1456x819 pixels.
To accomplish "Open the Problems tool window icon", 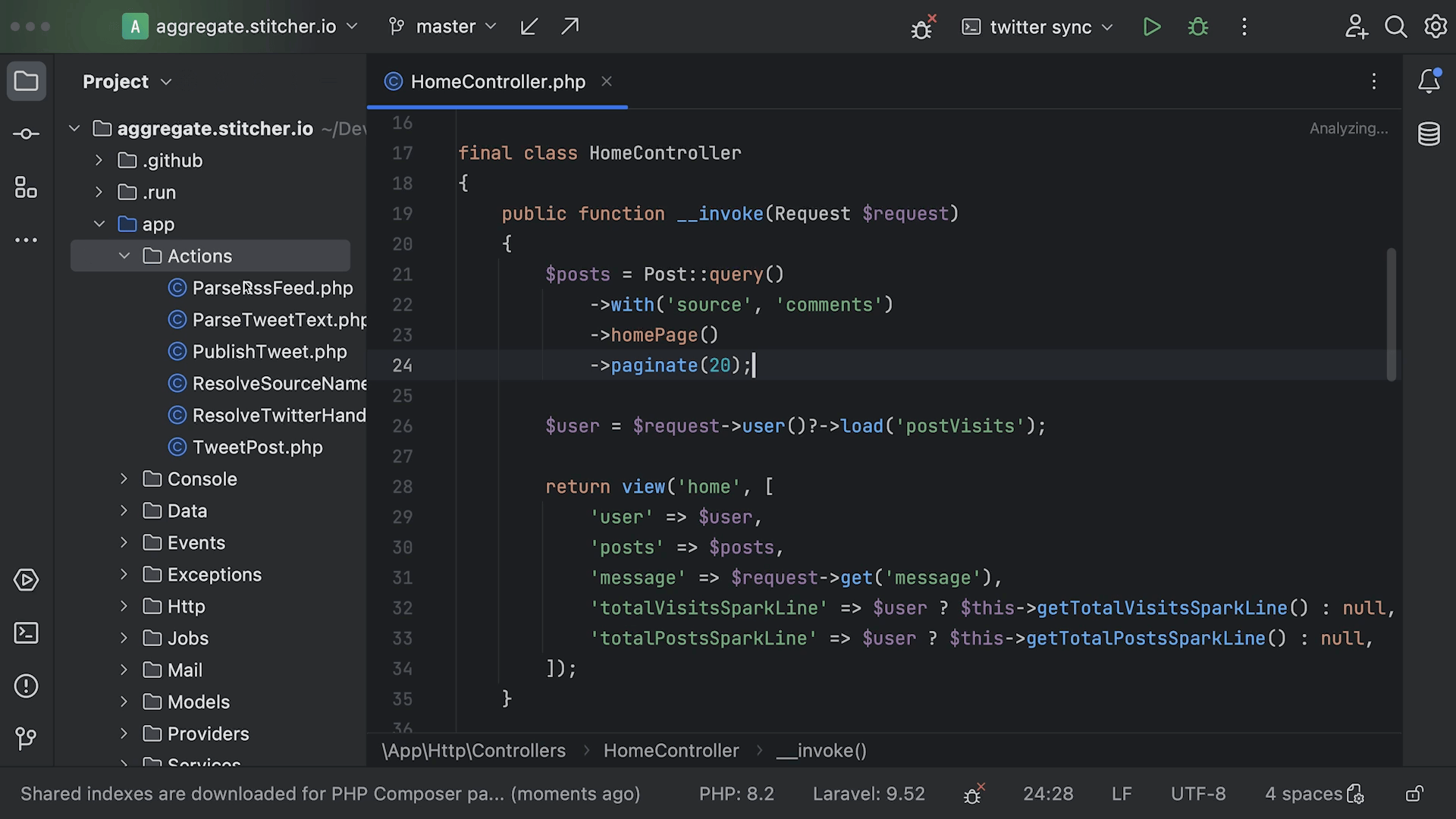I will tap(27, 686).
